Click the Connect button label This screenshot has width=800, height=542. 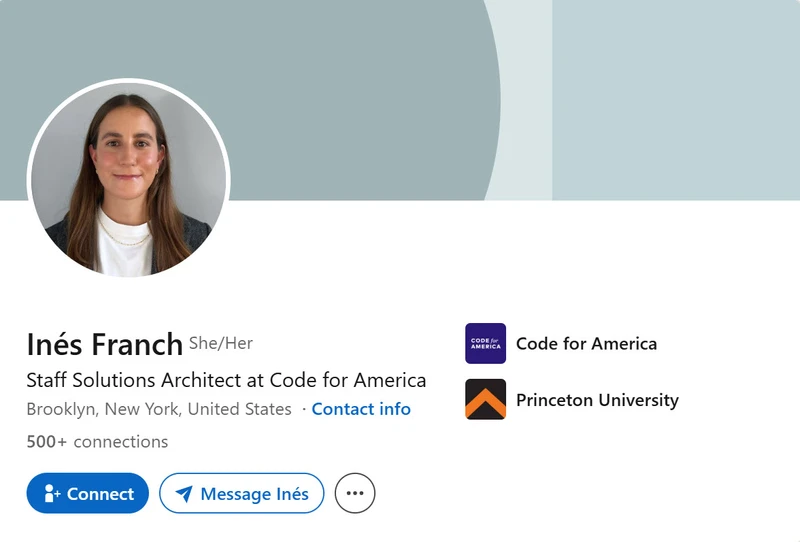click(101, 494)
